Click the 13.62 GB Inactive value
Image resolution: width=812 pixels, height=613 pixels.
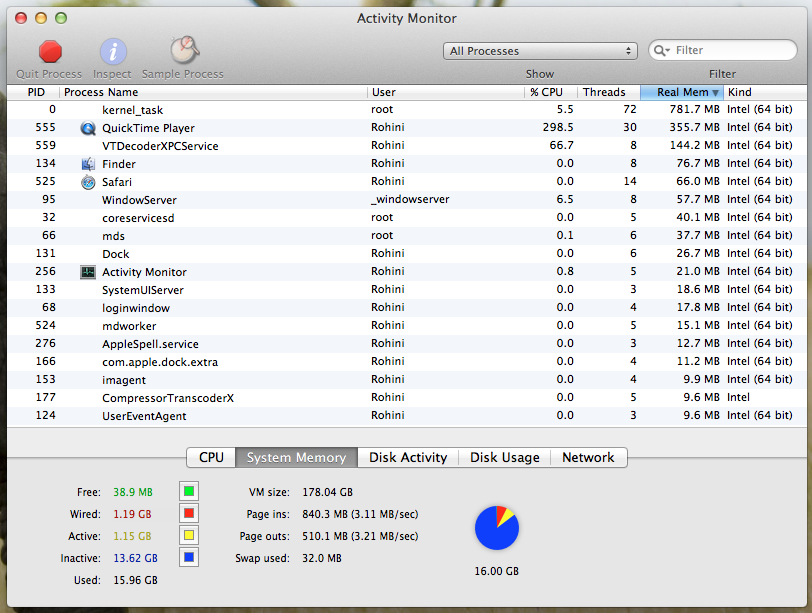point(136,558)
